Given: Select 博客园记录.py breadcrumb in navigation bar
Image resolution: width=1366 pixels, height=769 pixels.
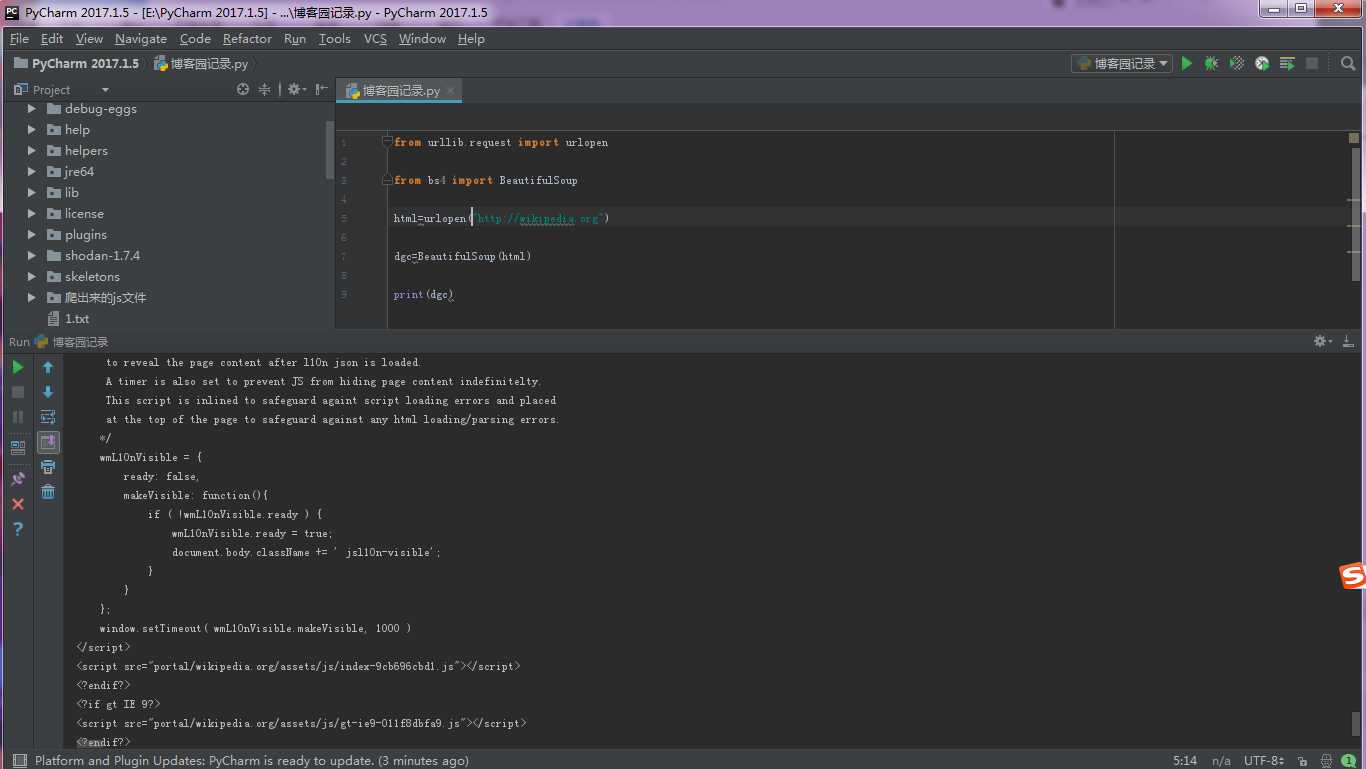Looking at the screenshot, I should pos(201,63).
